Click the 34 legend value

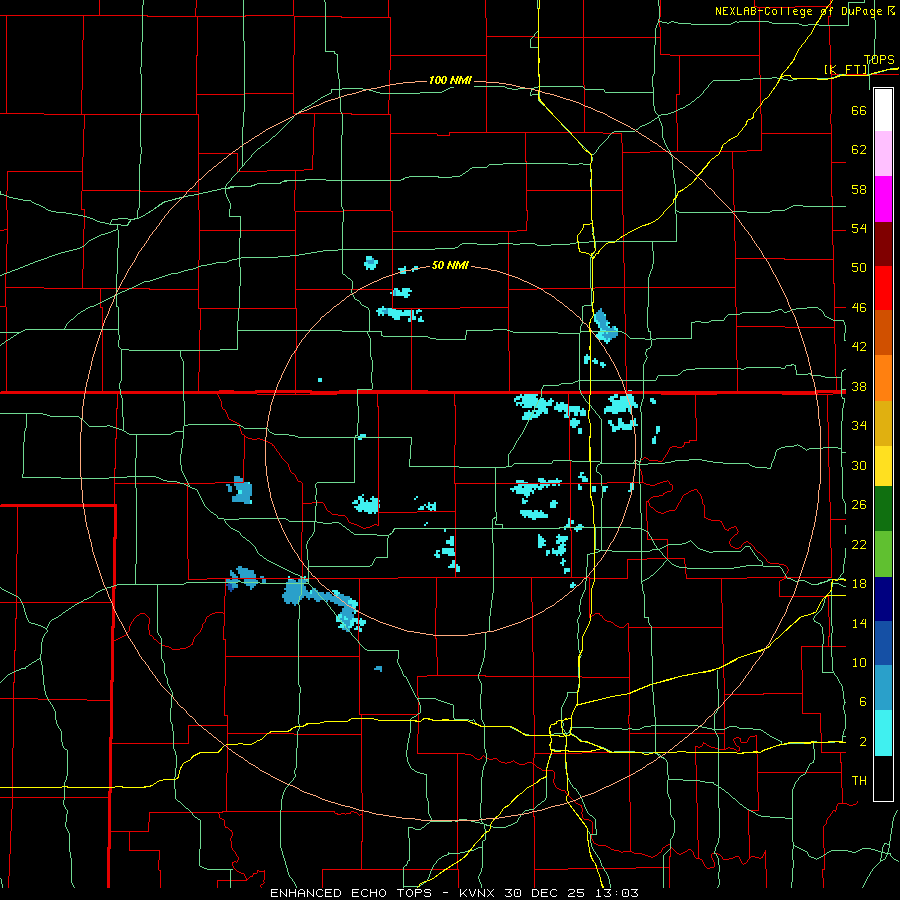click(x=859, y=426)
